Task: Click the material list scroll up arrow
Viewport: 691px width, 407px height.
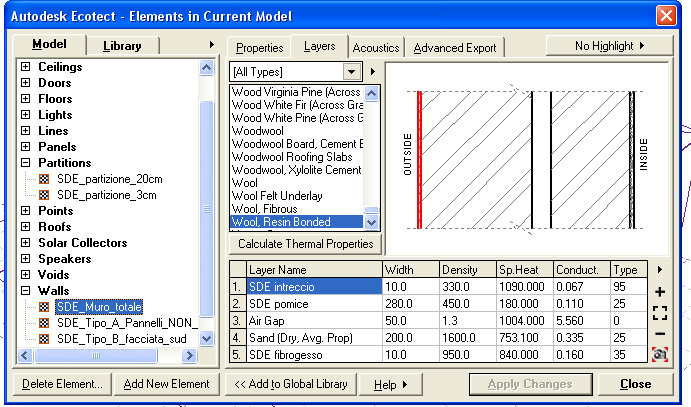Action: tap(372, 93)
